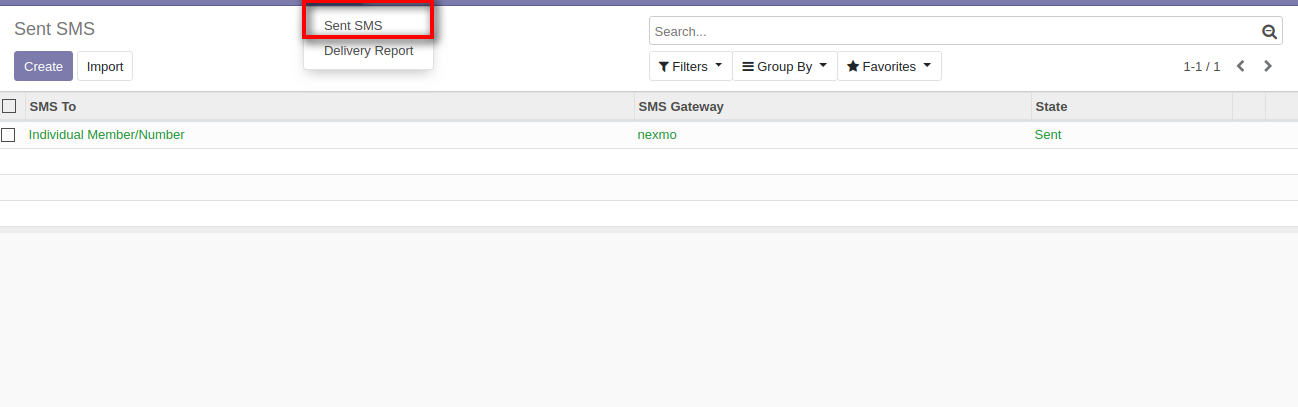
Task: Open the Favorites dropdown
Action: [x=889, y=67]
